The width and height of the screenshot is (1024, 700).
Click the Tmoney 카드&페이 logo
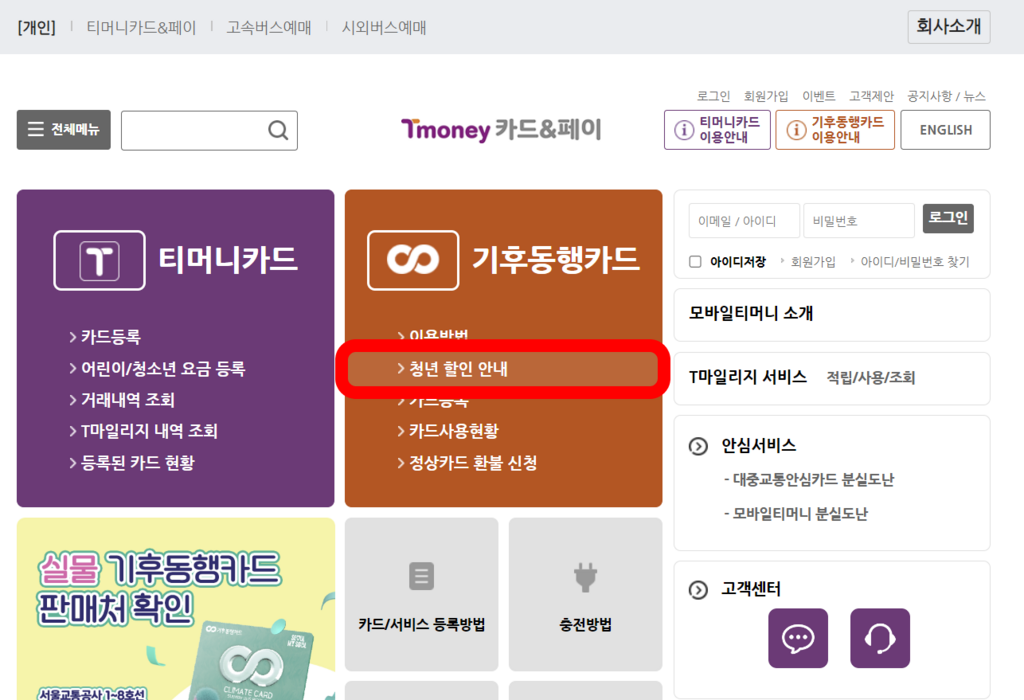click(x=501, y=129)
